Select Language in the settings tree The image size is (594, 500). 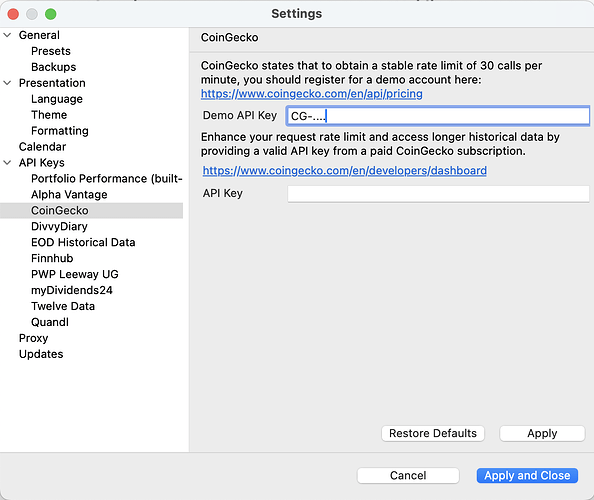pyautogui.click(x=57, y=99)
